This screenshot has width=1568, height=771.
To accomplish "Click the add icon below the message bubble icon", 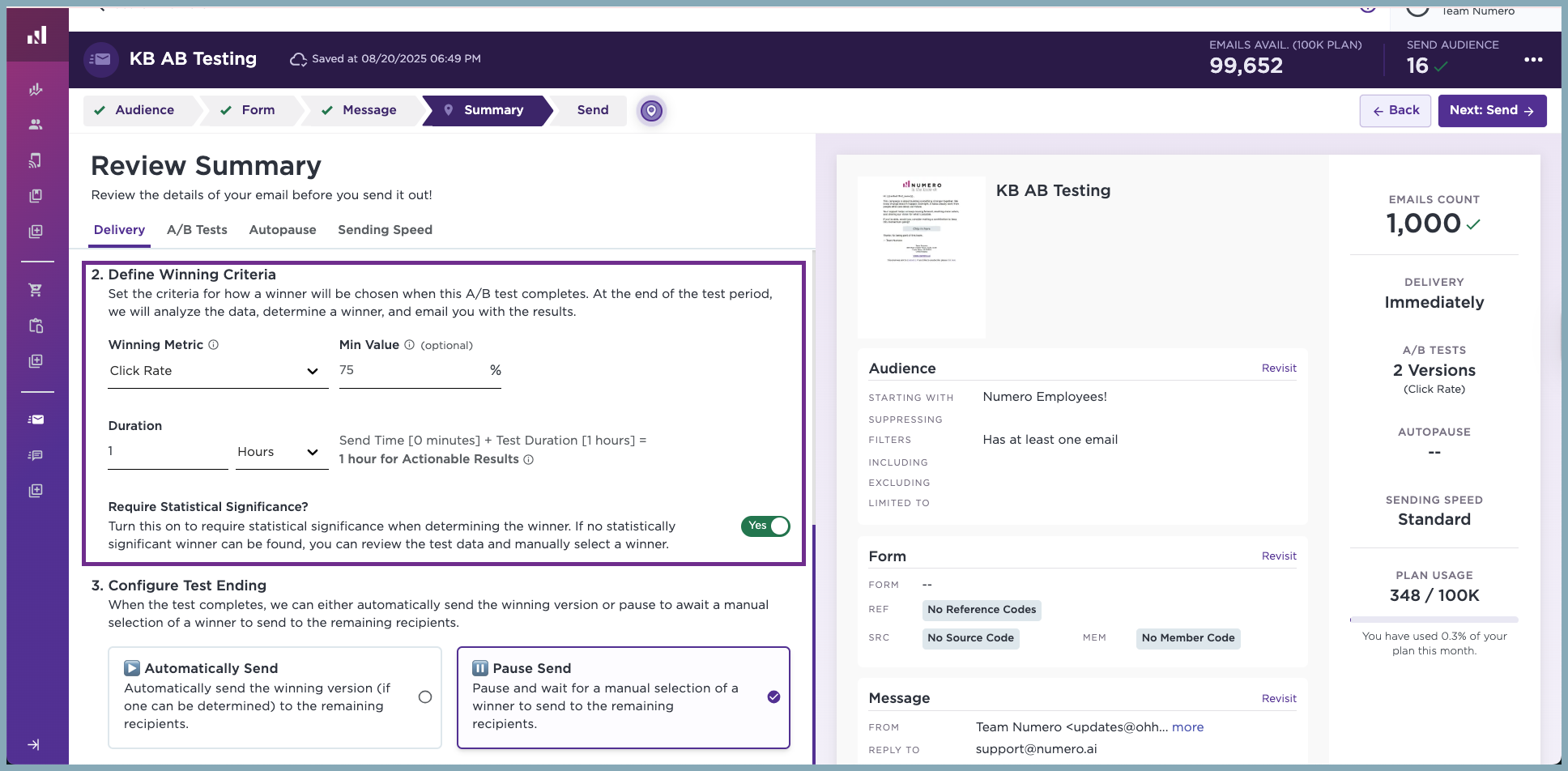I will (x=36, y=491).
